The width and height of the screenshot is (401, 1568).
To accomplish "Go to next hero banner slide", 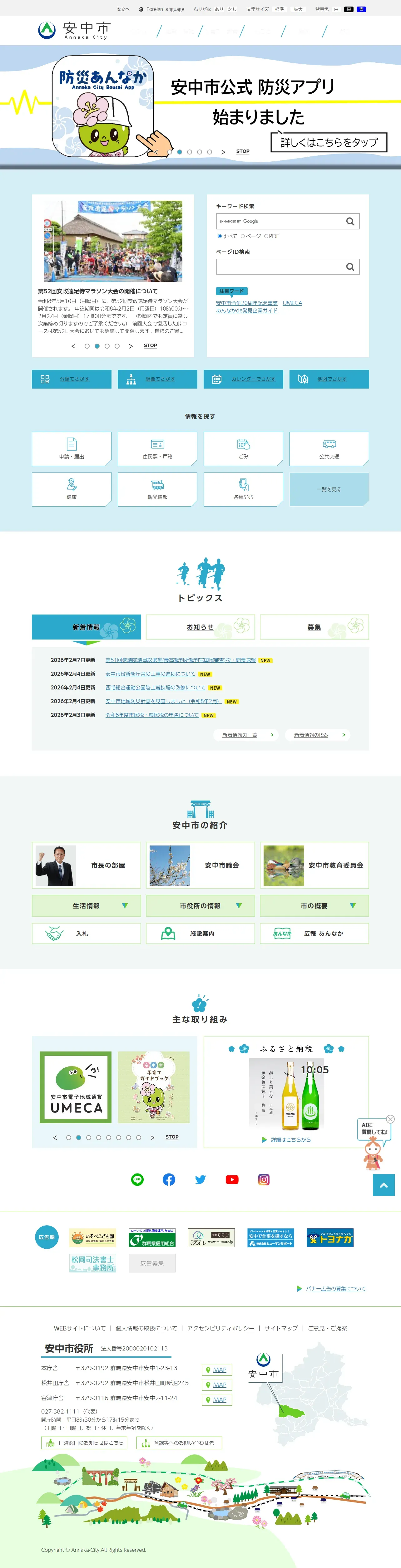I will click(x=223, y=152).
